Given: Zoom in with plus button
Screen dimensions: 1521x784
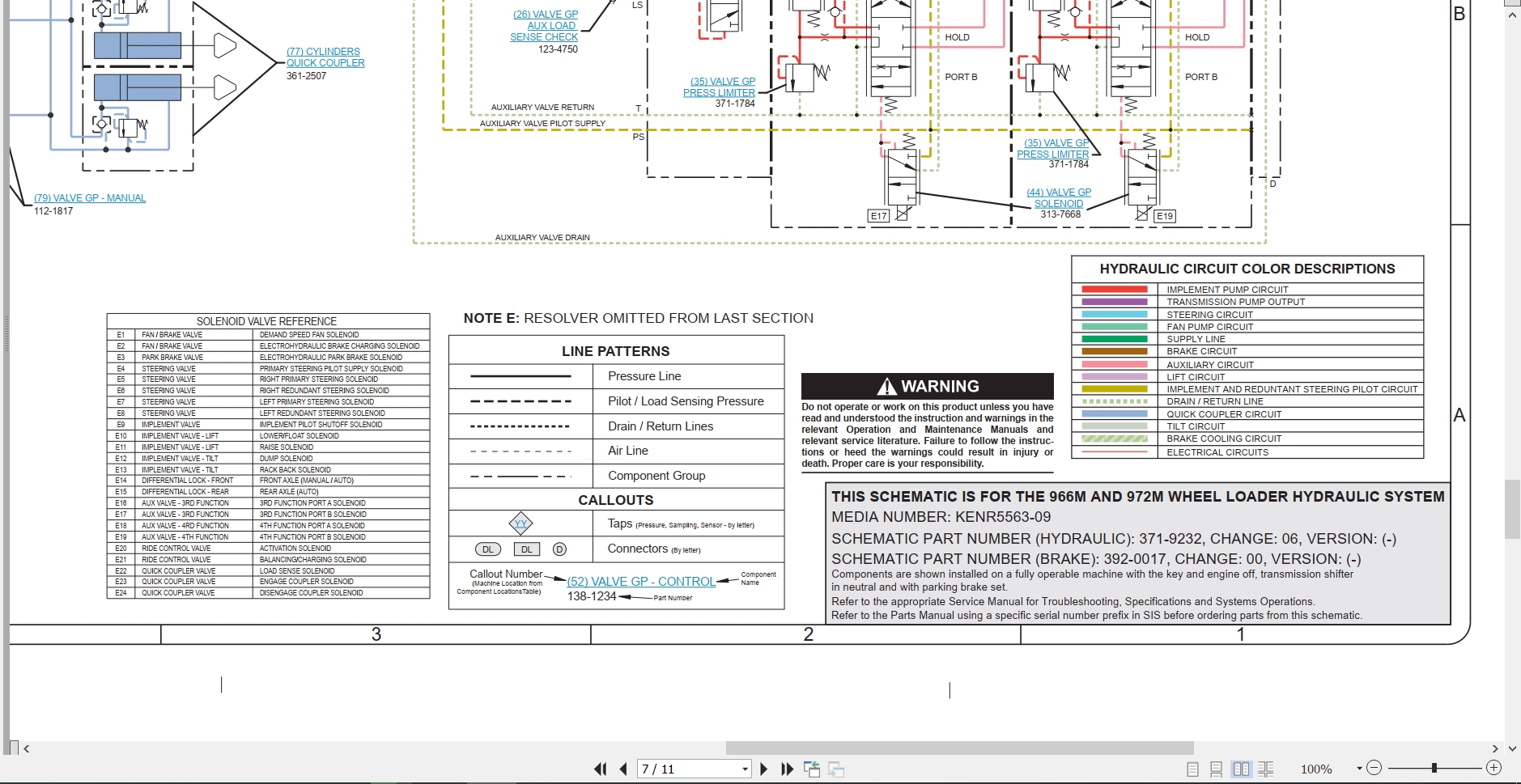Looking at the screenshot, I should 1494,768.
